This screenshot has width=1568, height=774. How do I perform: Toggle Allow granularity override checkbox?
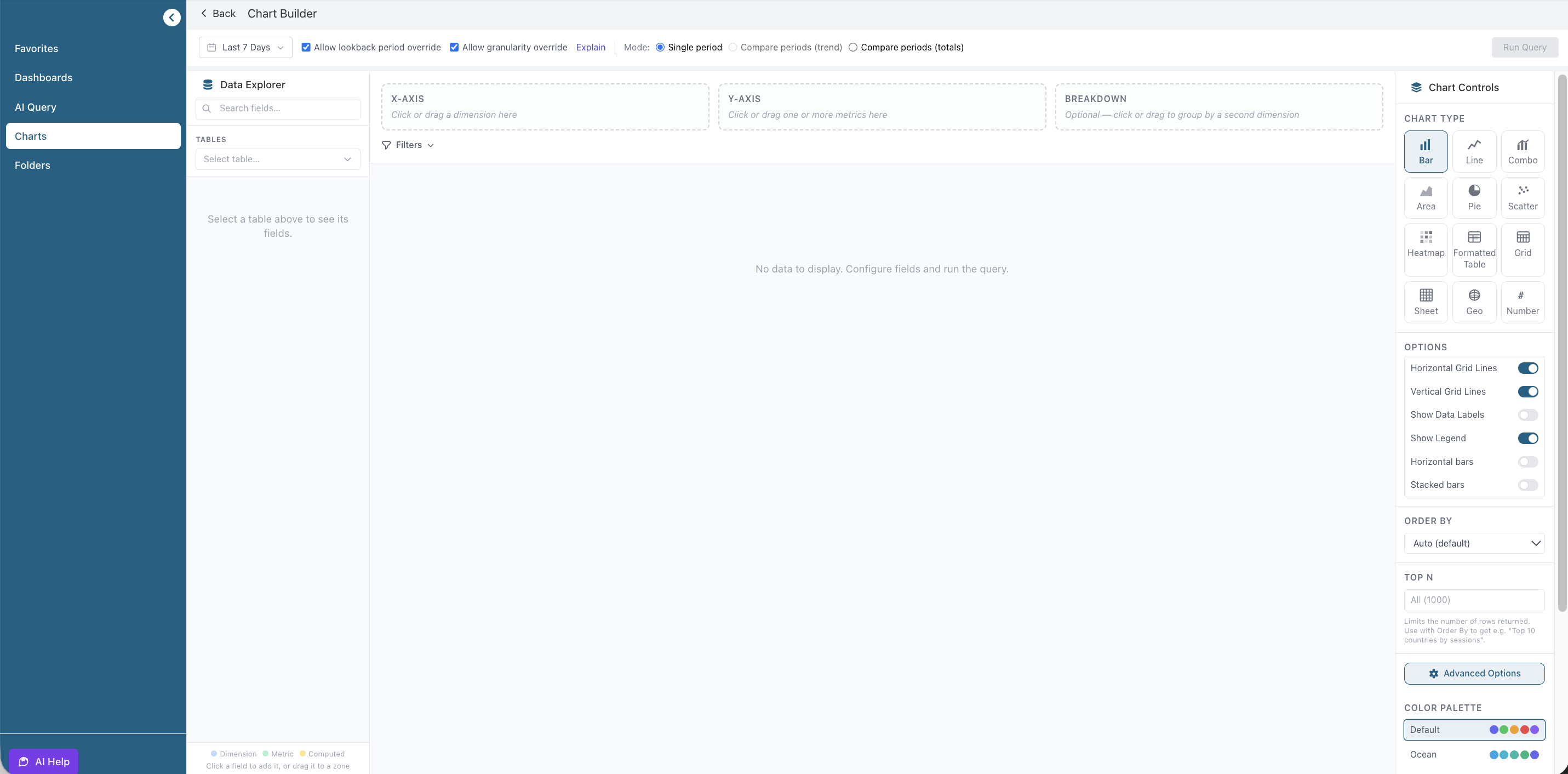click(x=454, y=48)
